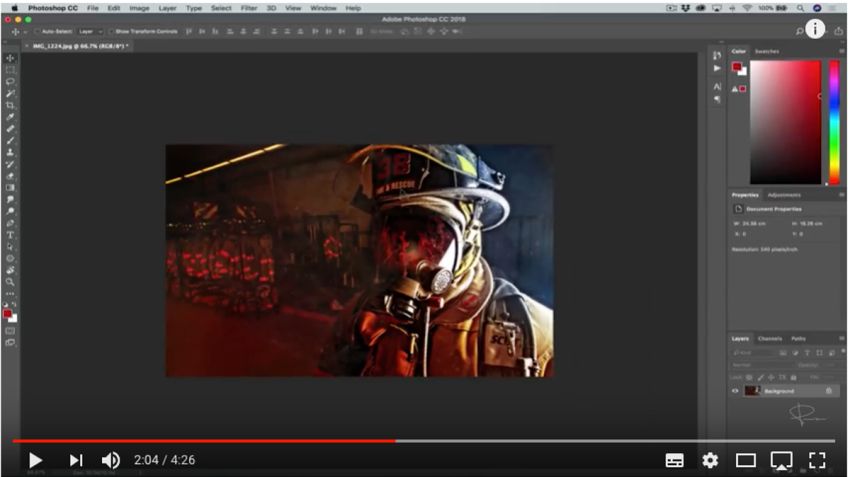Select the Rectangular Marquee tool
The image size is (850, 477).
10,70
